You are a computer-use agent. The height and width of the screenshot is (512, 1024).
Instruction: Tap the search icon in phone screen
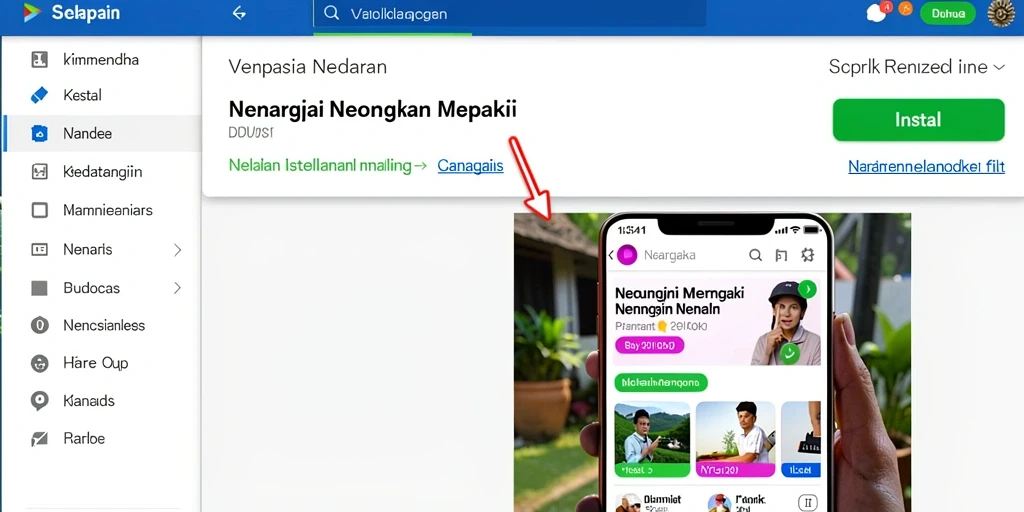point(756,255)
